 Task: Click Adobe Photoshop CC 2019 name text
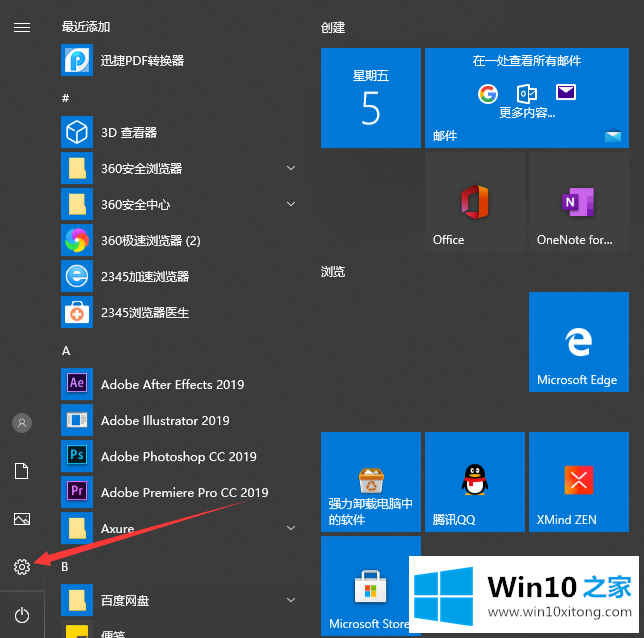(x=179, y=456)
